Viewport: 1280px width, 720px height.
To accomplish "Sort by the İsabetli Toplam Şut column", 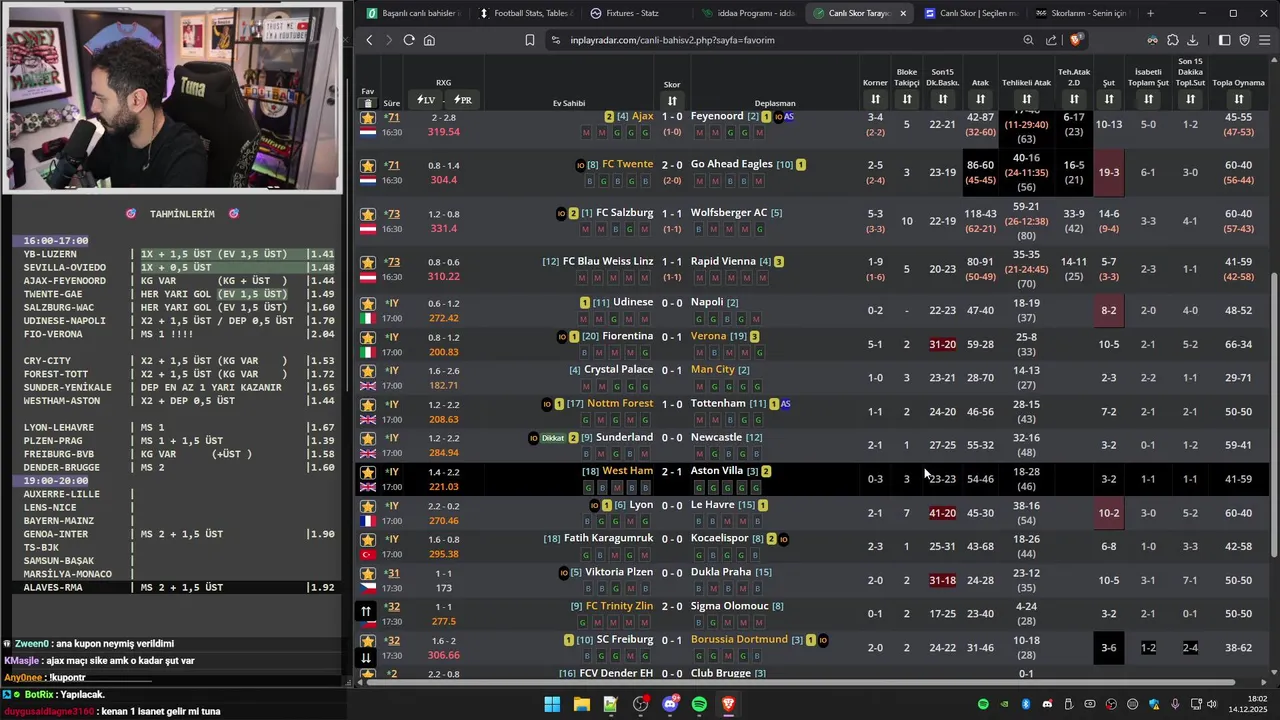I will tap(1148, 99).
